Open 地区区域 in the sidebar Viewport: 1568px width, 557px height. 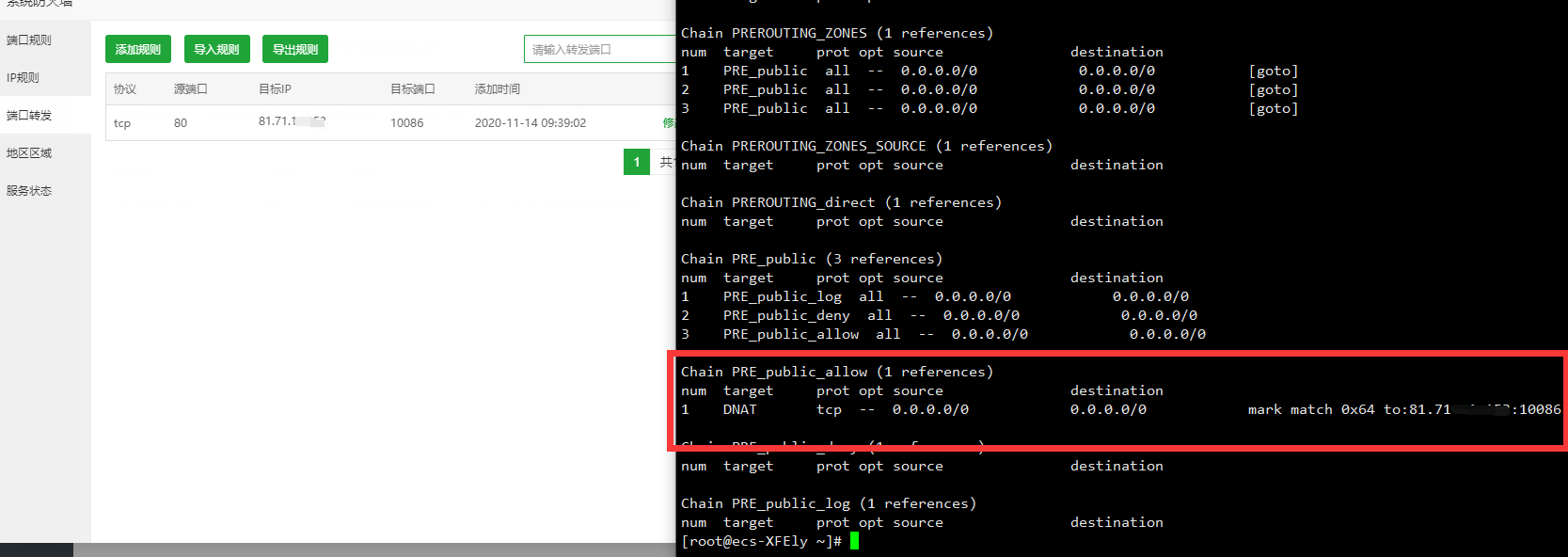[29, 152]
